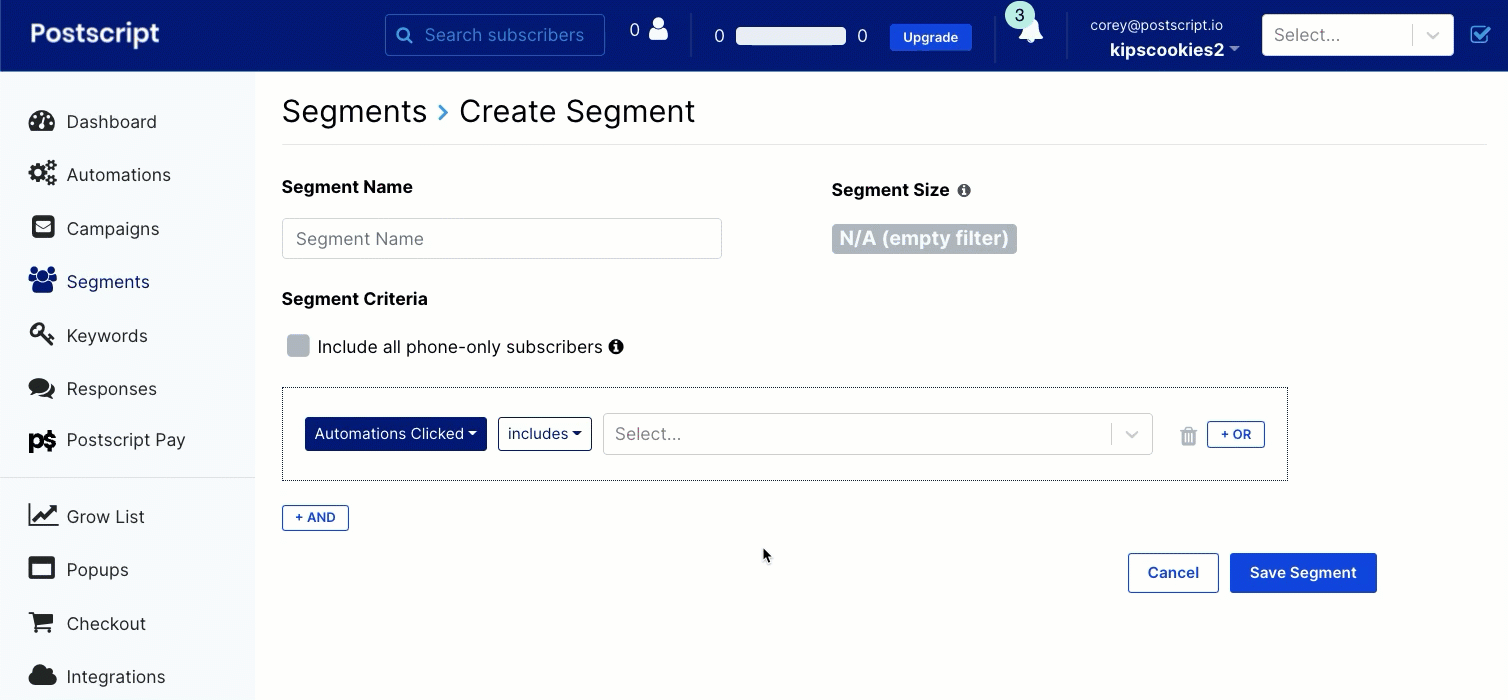Click the Grow List chart icon

[x=43, y=515]
